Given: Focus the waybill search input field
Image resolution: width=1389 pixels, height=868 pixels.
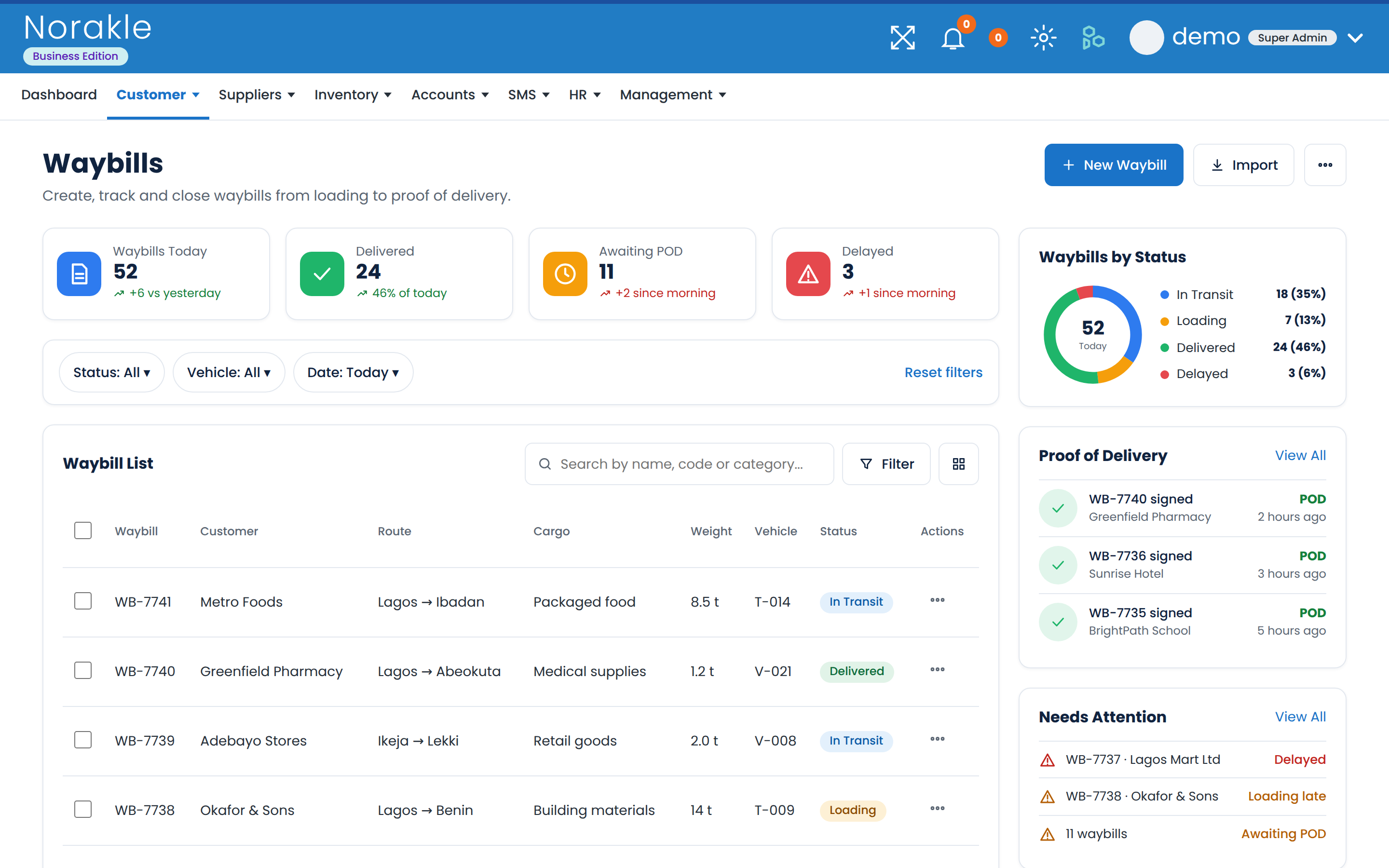Looking at the screenshot, I should point(679,464).
